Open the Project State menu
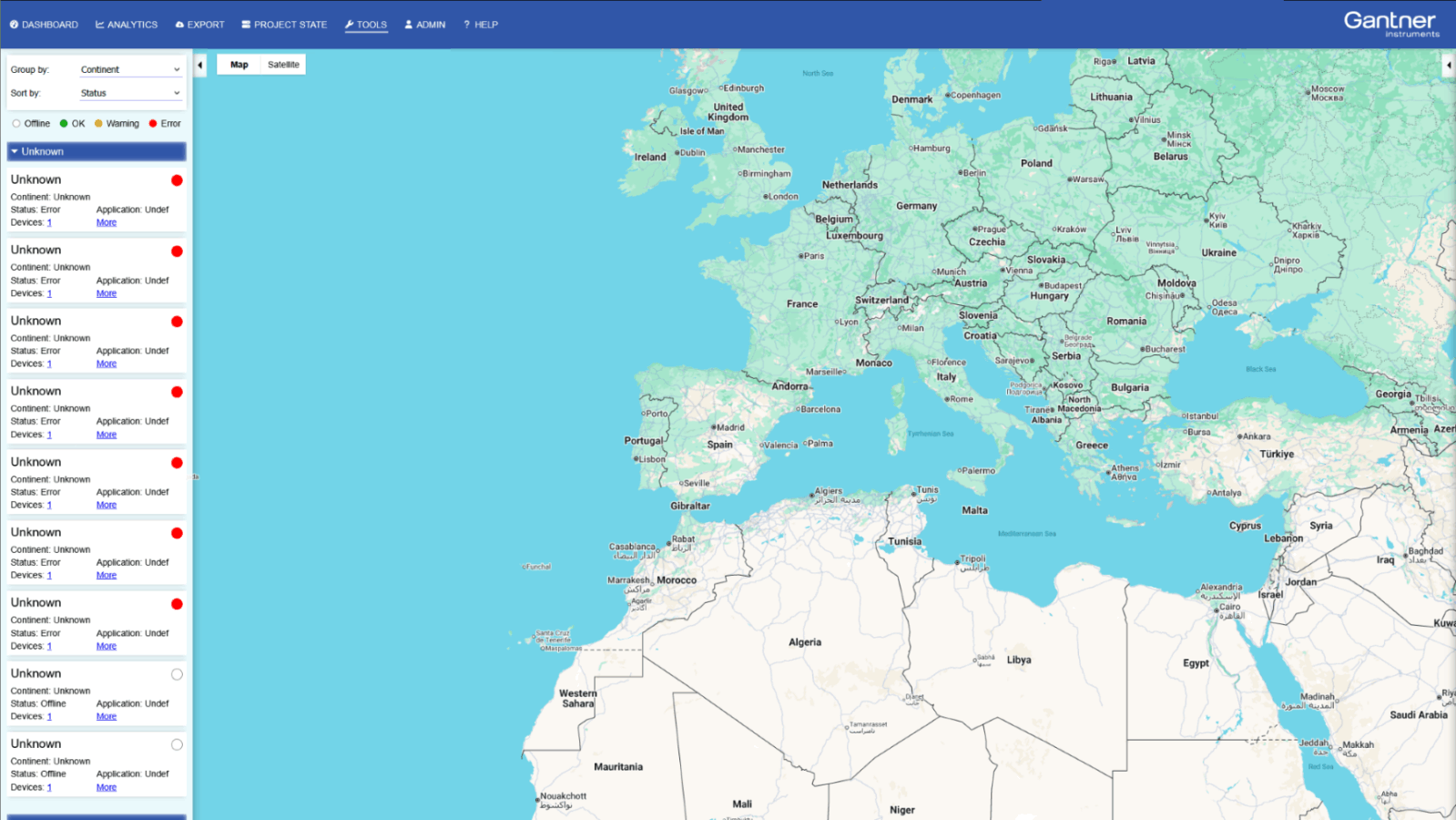This screenshot has height=820, width=1456. coord(284,25)
